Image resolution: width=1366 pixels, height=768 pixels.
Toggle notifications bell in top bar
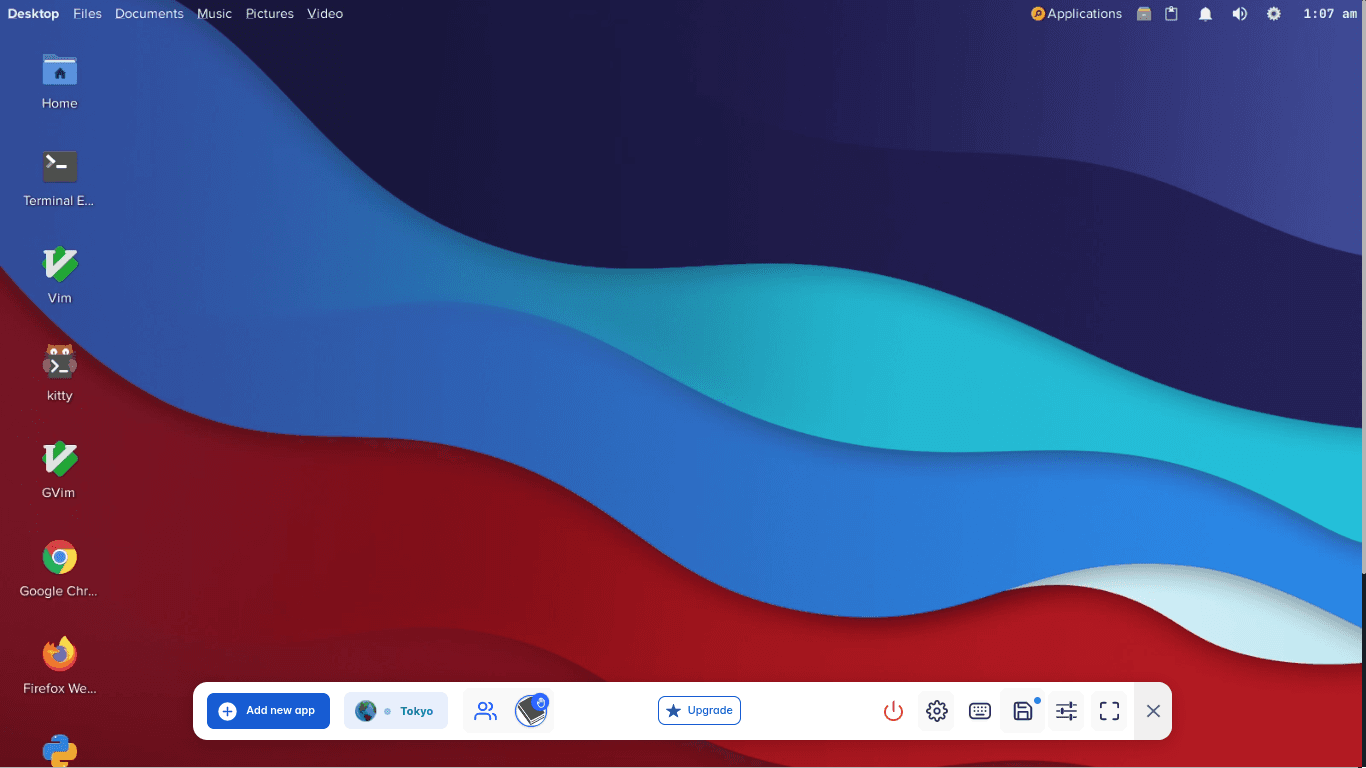(x=1206, y=14)
